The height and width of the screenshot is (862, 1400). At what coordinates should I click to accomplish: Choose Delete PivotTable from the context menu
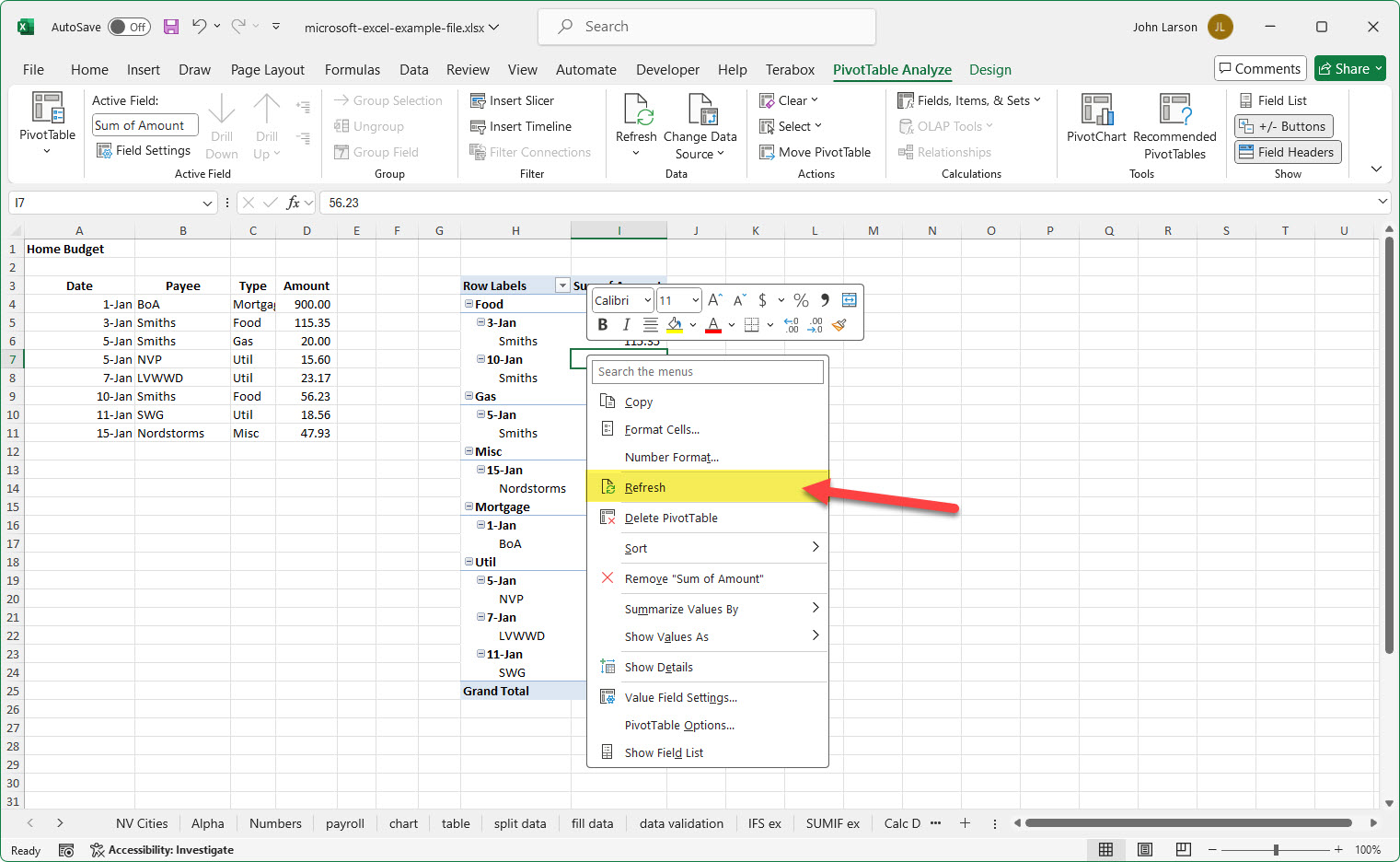671,518
